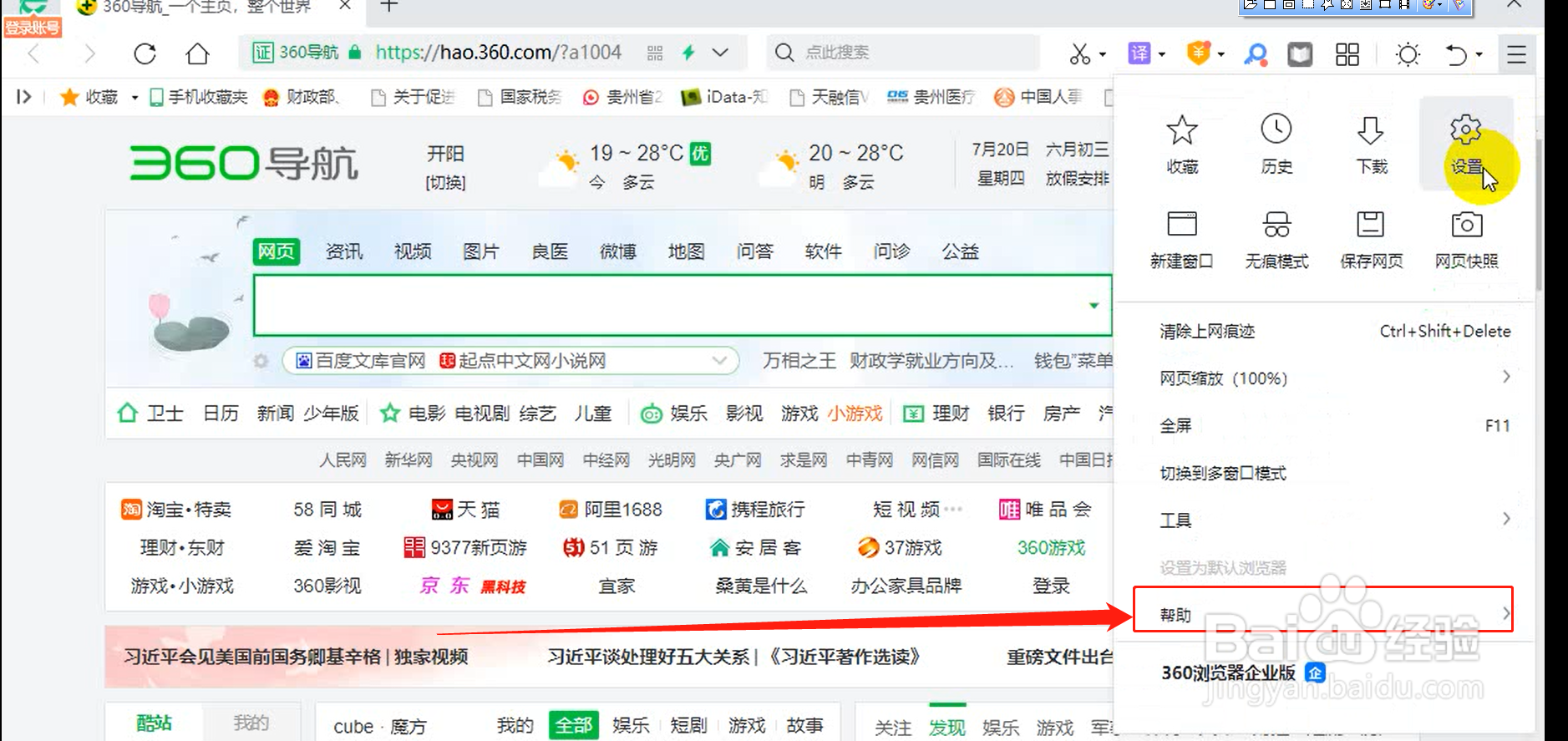The image size is (1568, 741).
Task: Open the 国家税务 bookmark
Action: (x=520, y=98)
